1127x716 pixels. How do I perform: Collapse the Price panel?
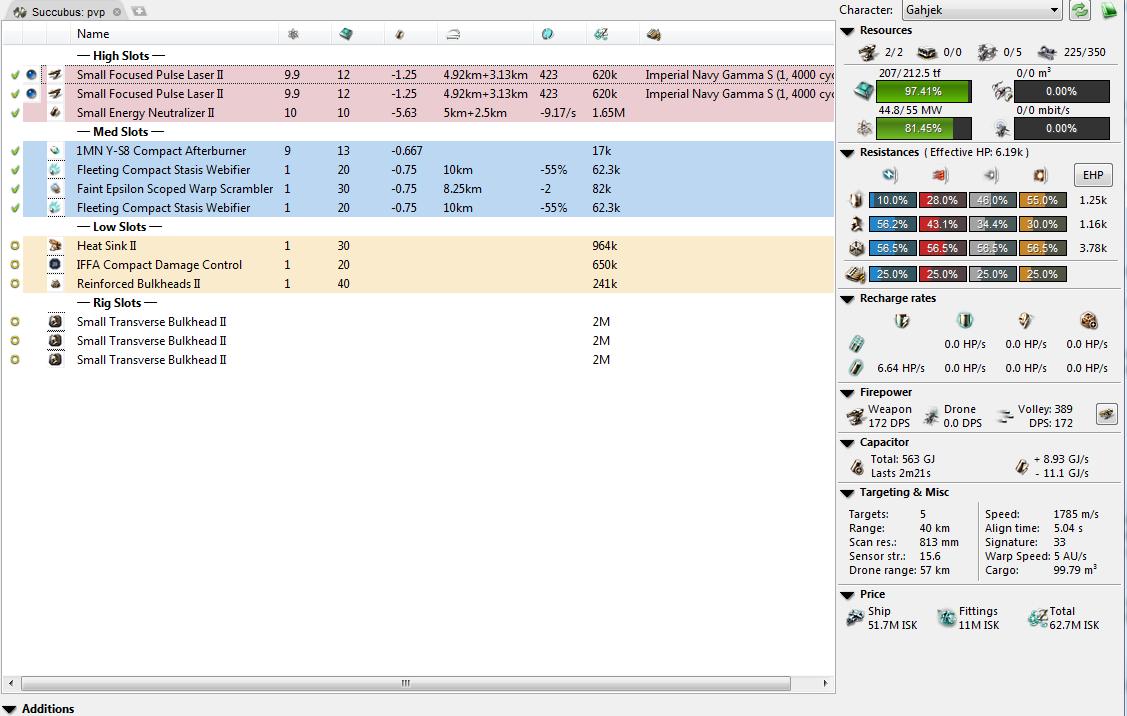coord(847,595)
